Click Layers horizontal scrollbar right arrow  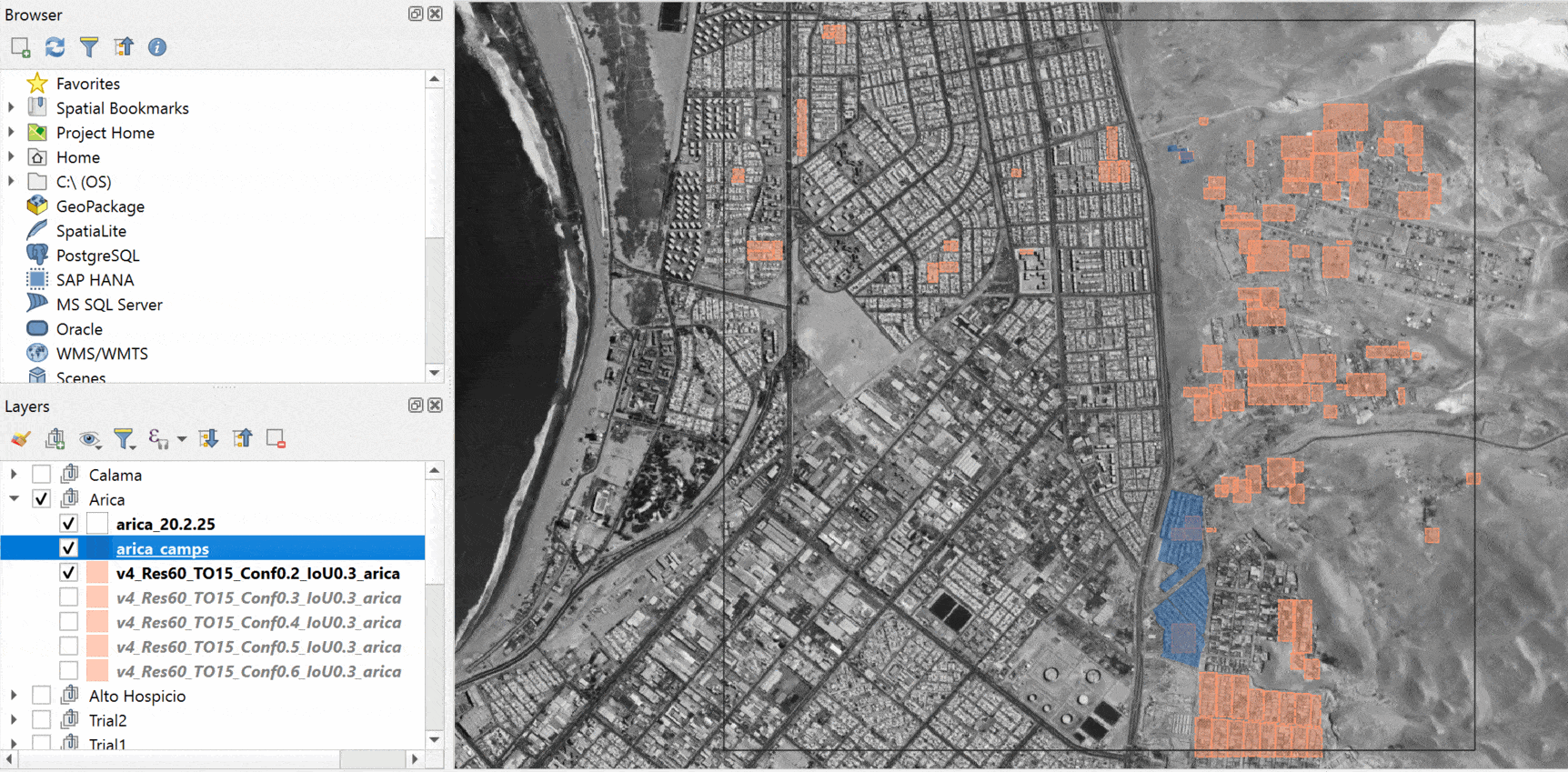(x=416, y=758)
